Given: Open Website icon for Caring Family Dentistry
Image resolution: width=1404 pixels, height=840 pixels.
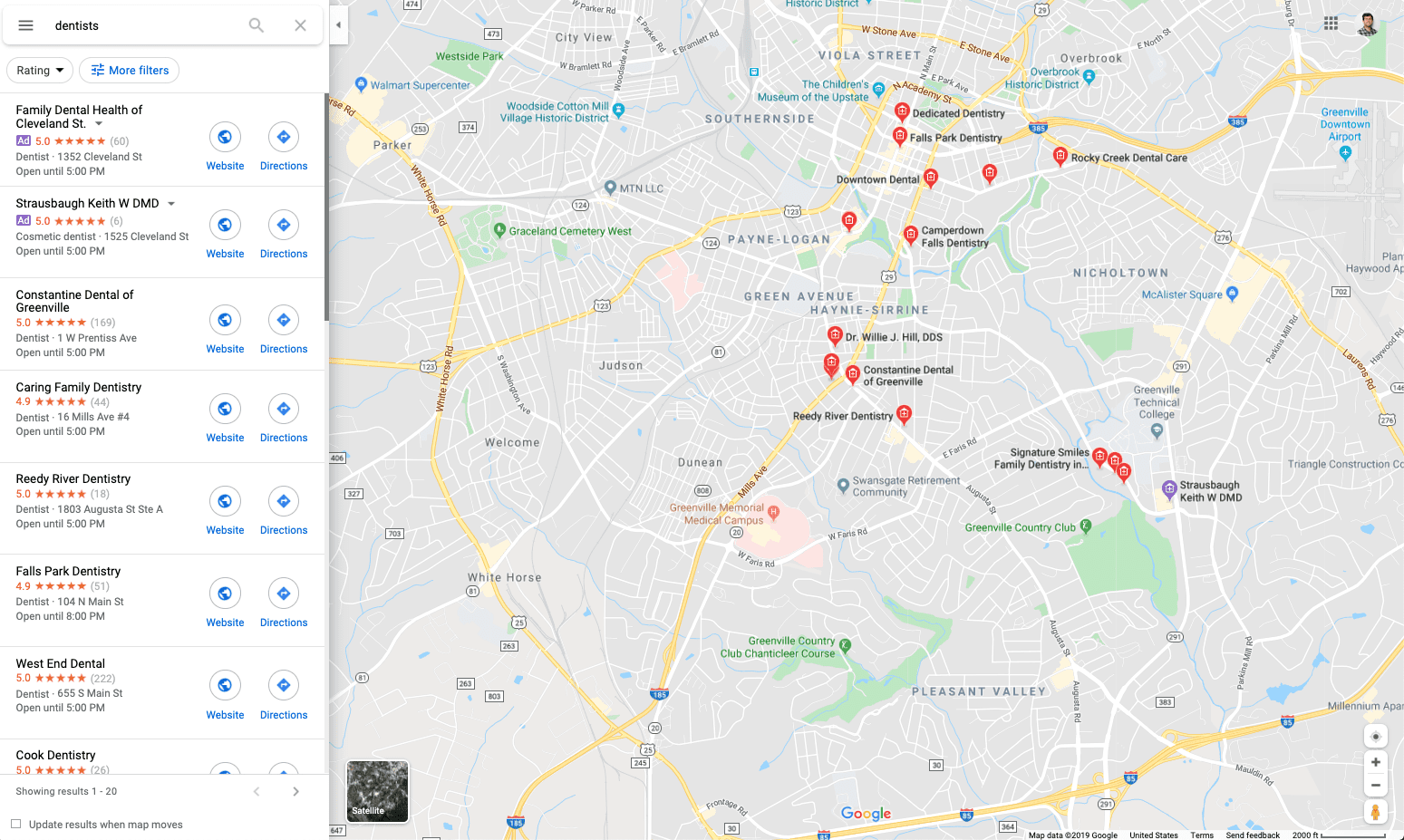Looking at the screenshot, I should point(225,409).
